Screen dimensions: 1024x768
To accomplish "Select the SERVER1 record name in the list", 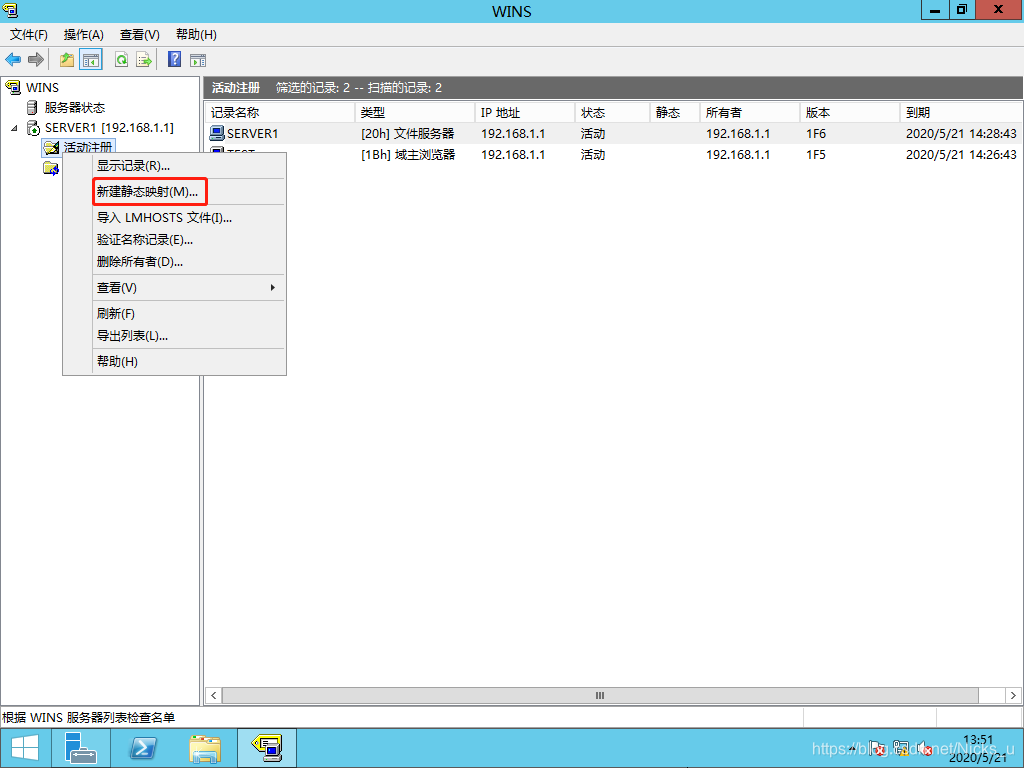I will pyautogui.click(x=252, y=134).
